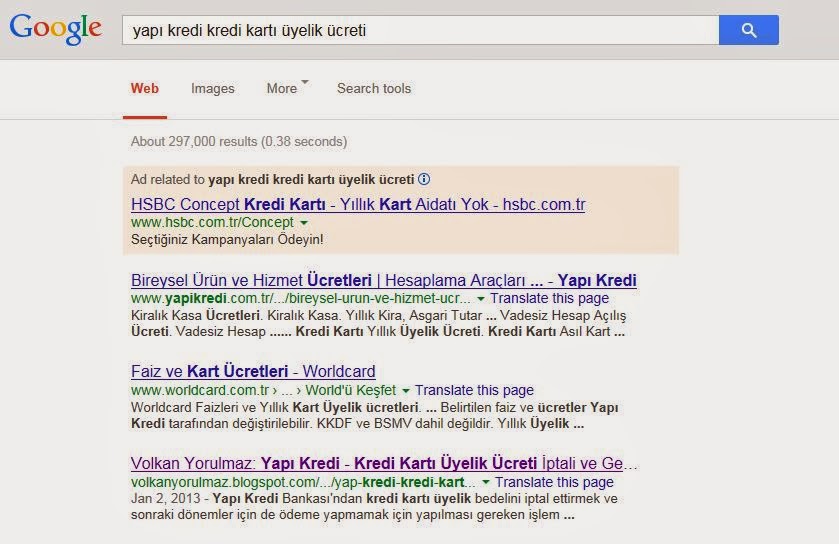Click the blue magnifier search button
Screen dimensions: 839x544
pyautogui.click(x=749, y=30)
